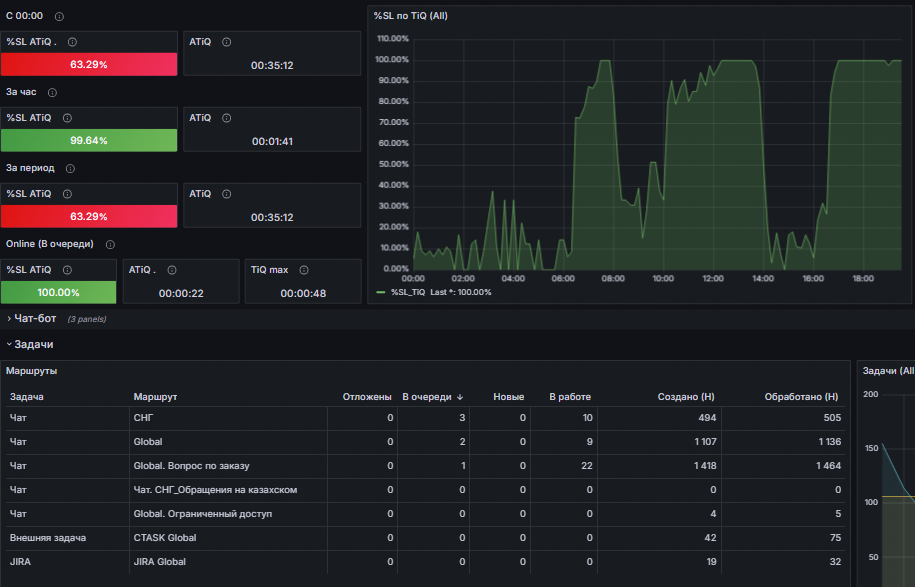
Task: Toggle the %SL_TiQ legend series
Action: [408, 292]
